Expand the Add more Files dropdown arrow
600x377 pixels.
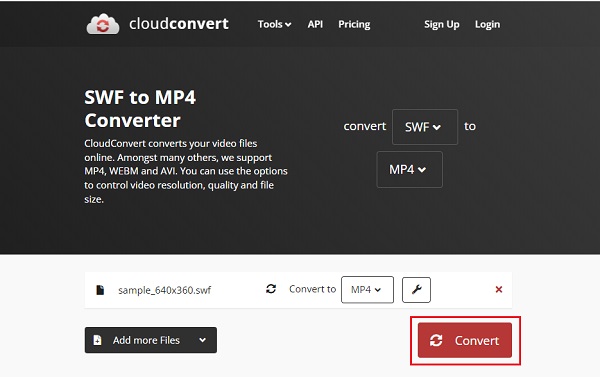click(x=202, y=340)
